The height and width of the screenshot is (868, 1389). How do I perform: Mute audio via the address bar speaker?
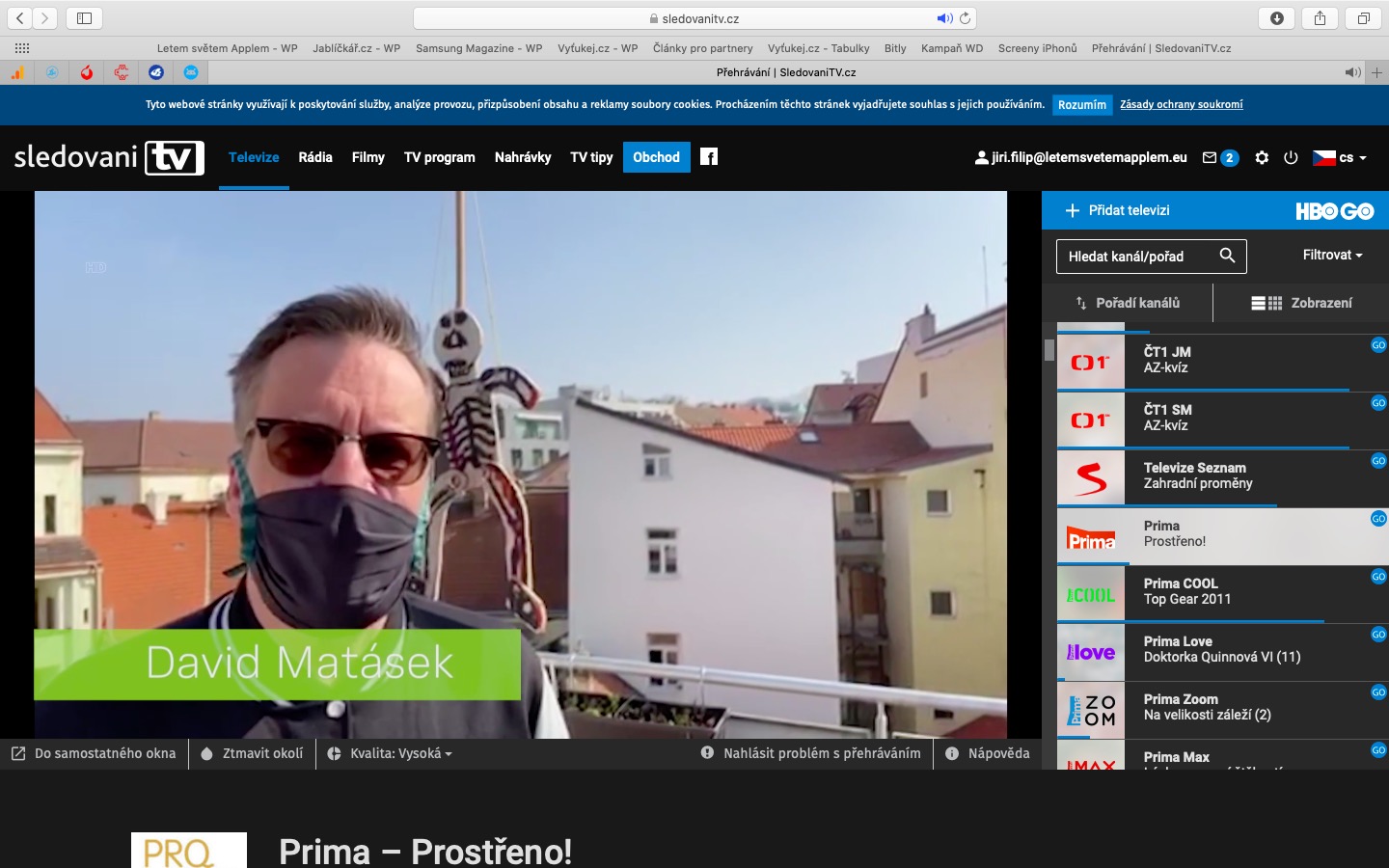click(944, 18)
